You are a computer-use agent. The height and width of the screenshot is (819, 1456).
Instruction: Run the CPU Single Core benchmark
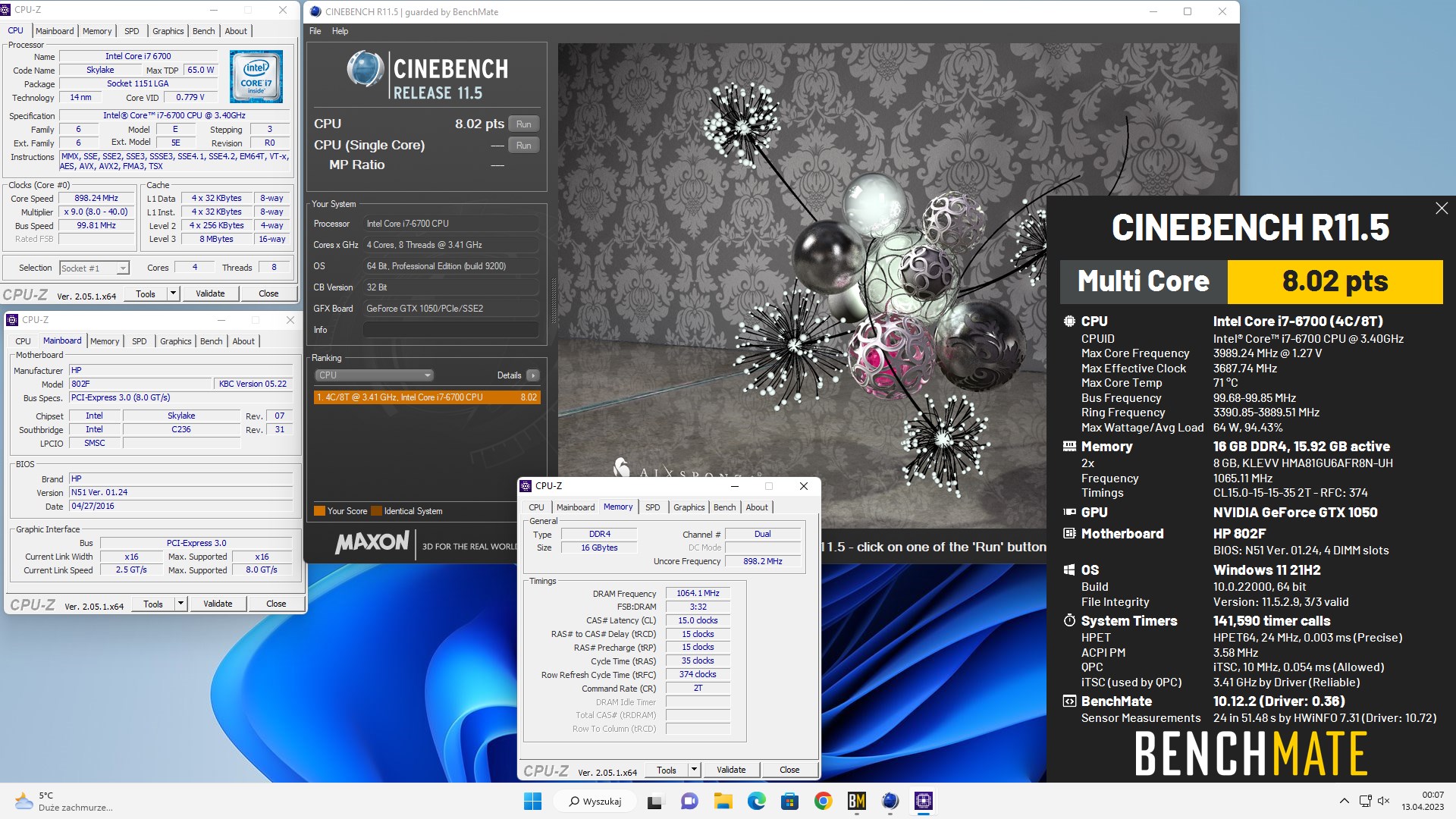(x=523, y=145)
